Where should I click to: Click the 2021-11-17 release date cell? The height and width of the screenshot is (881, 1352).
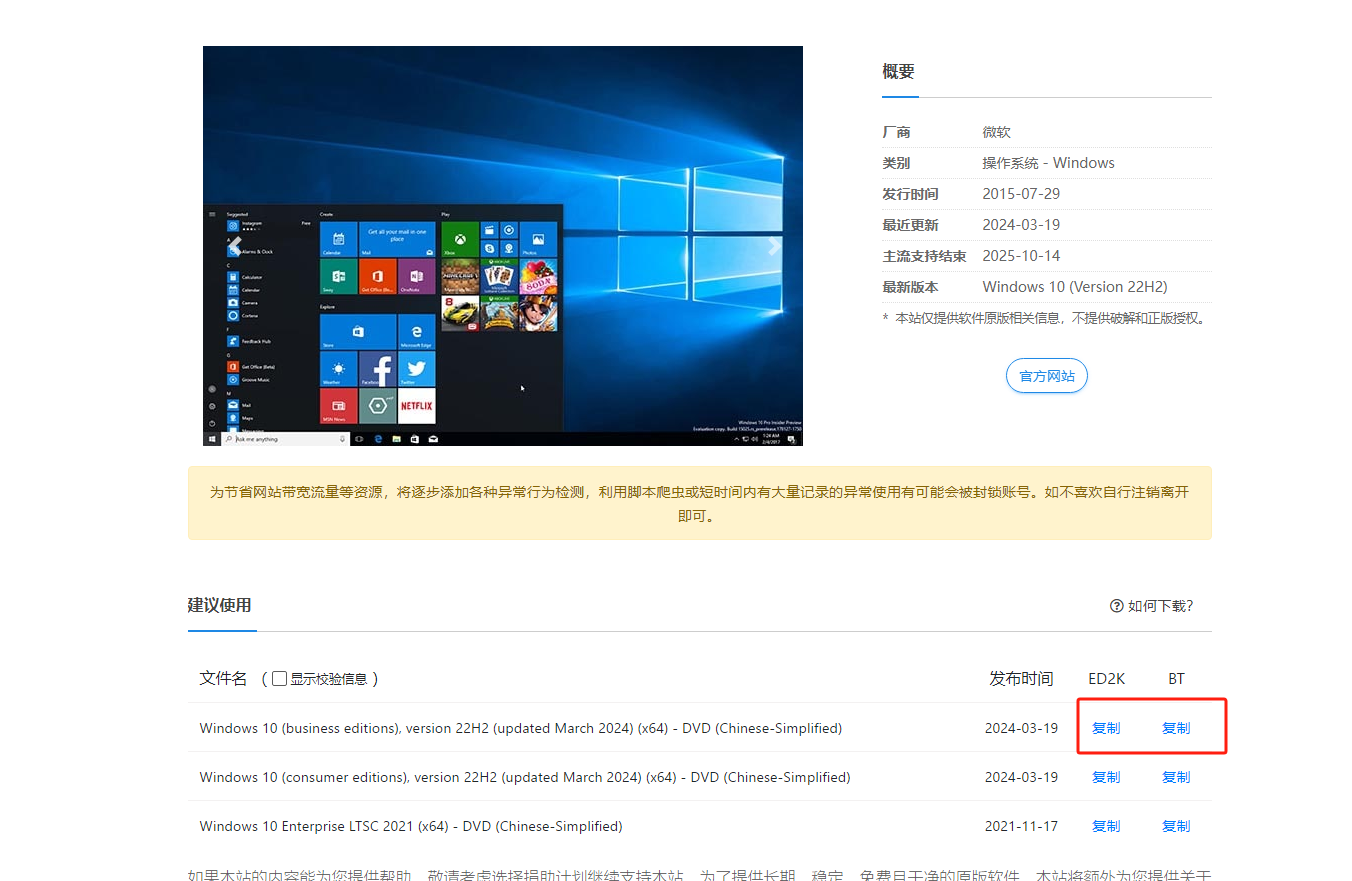[x=1021, y=826]
